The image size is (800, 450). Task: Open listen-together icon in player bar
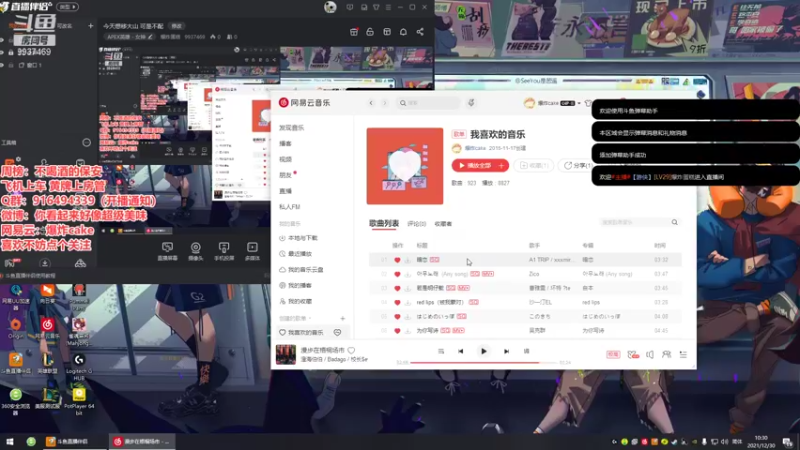pos(666,354)
